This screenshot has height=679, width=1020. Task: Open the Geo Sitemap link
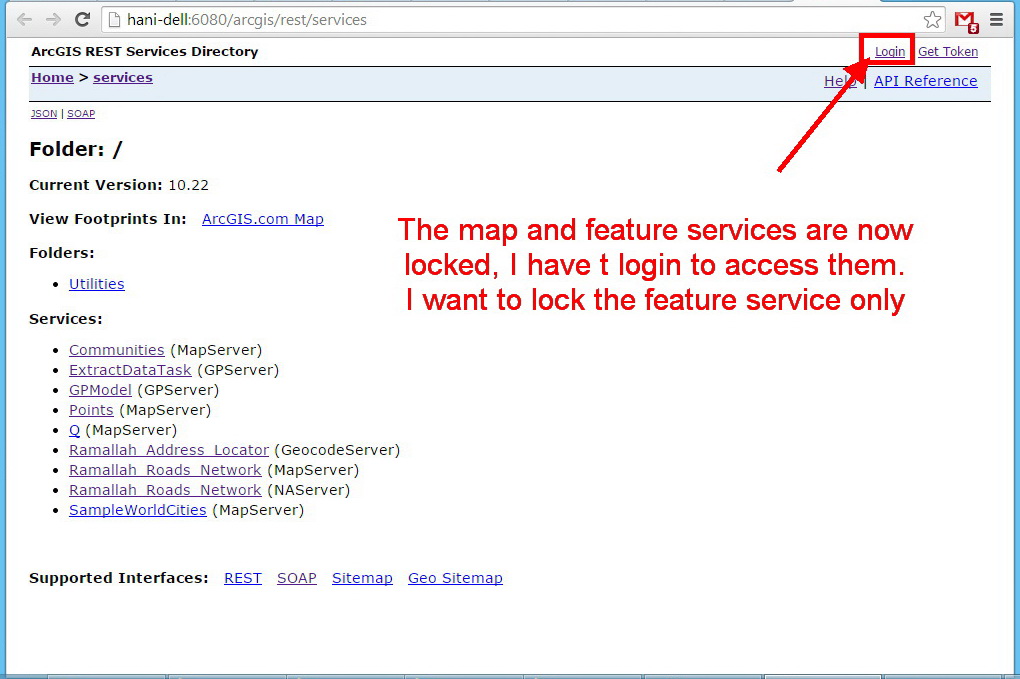click(x=455, y=578)
